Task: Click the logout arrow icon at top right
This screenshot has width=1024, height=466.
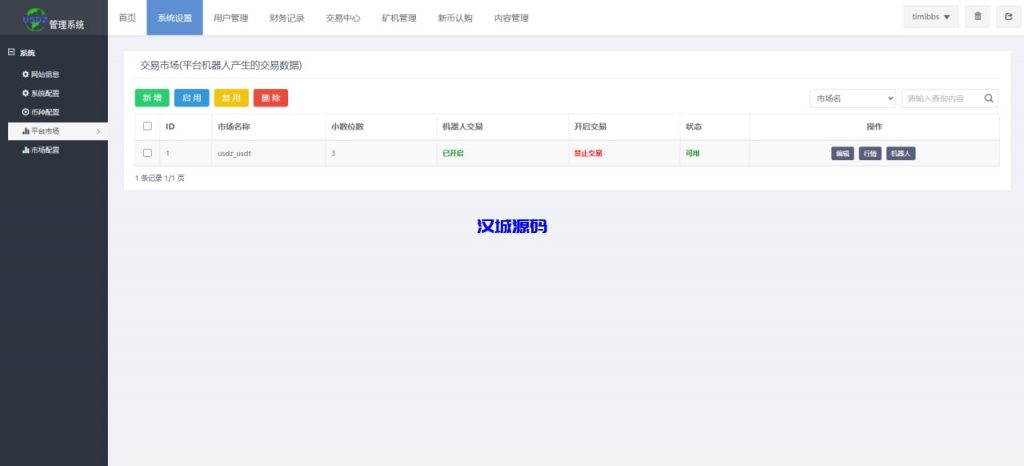Action: tap(1008, 17)
